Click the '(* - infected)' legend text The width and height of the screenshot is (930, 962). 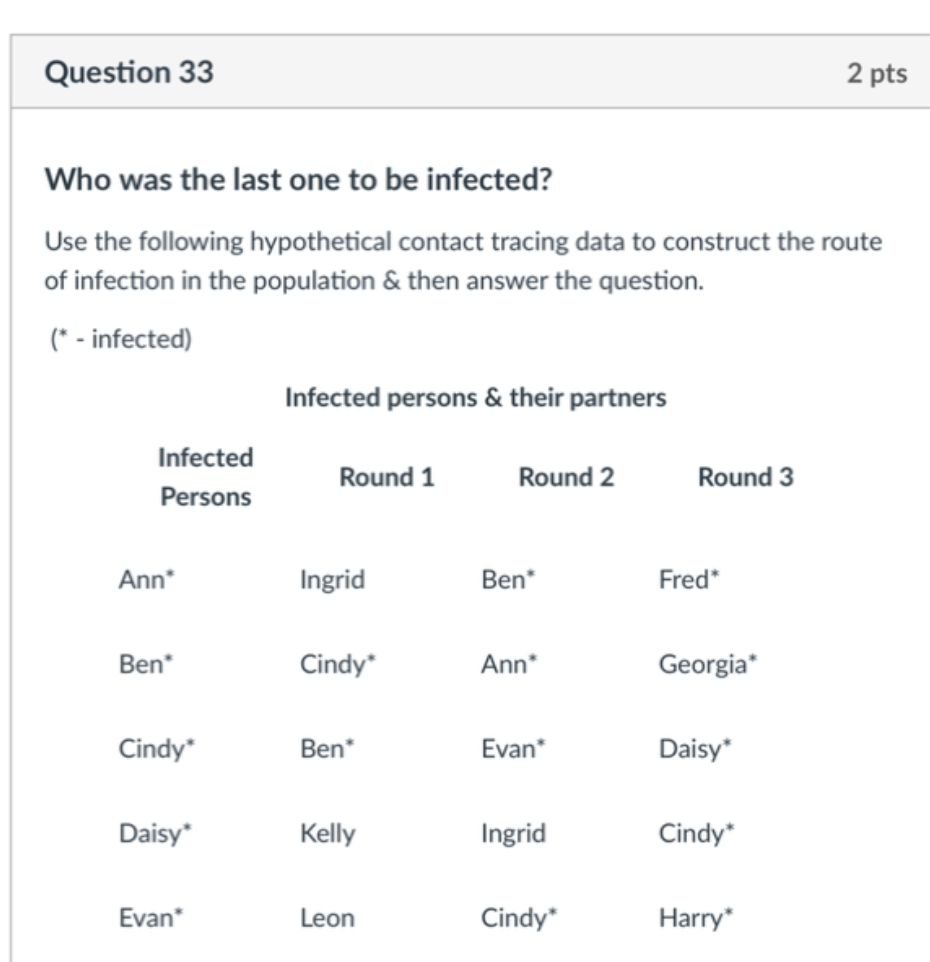121,339
